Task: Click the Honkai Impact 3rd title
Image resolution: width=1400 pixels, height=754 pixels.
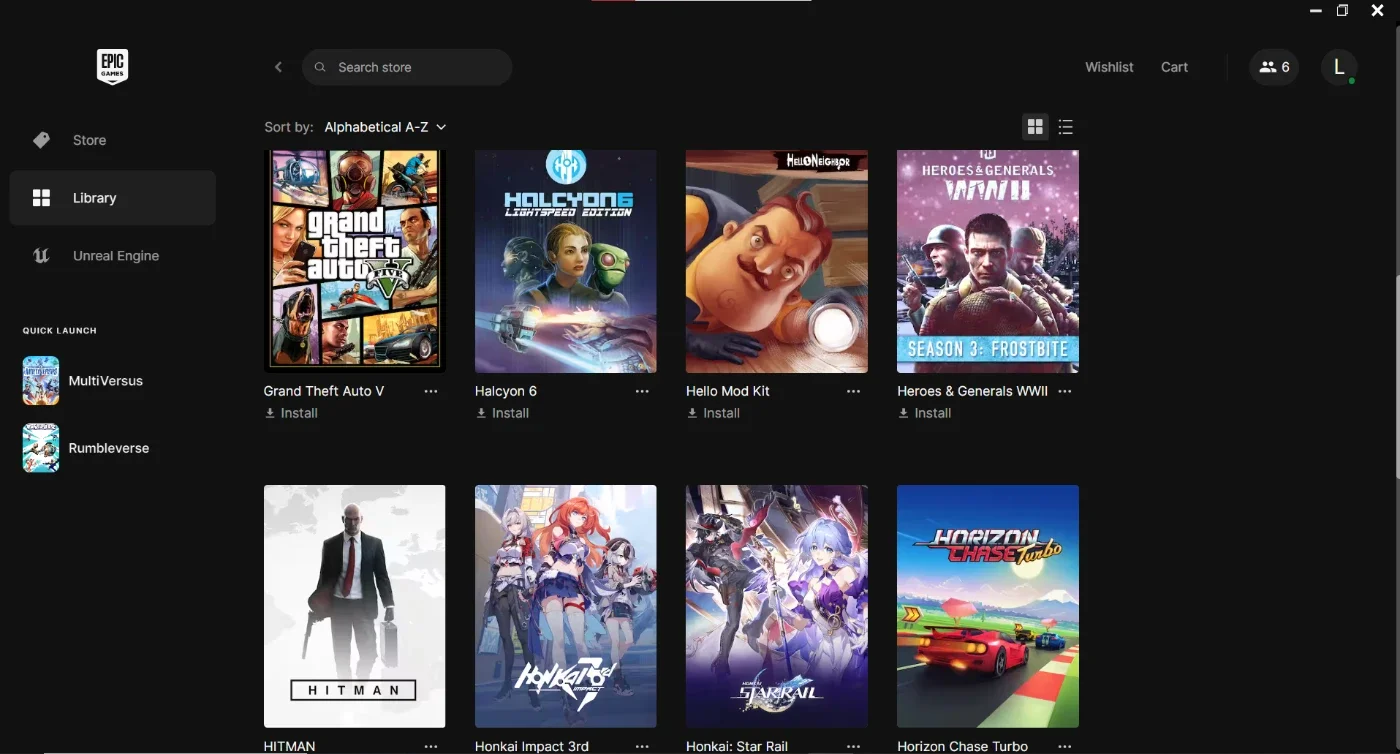Action: coord(532,746)
